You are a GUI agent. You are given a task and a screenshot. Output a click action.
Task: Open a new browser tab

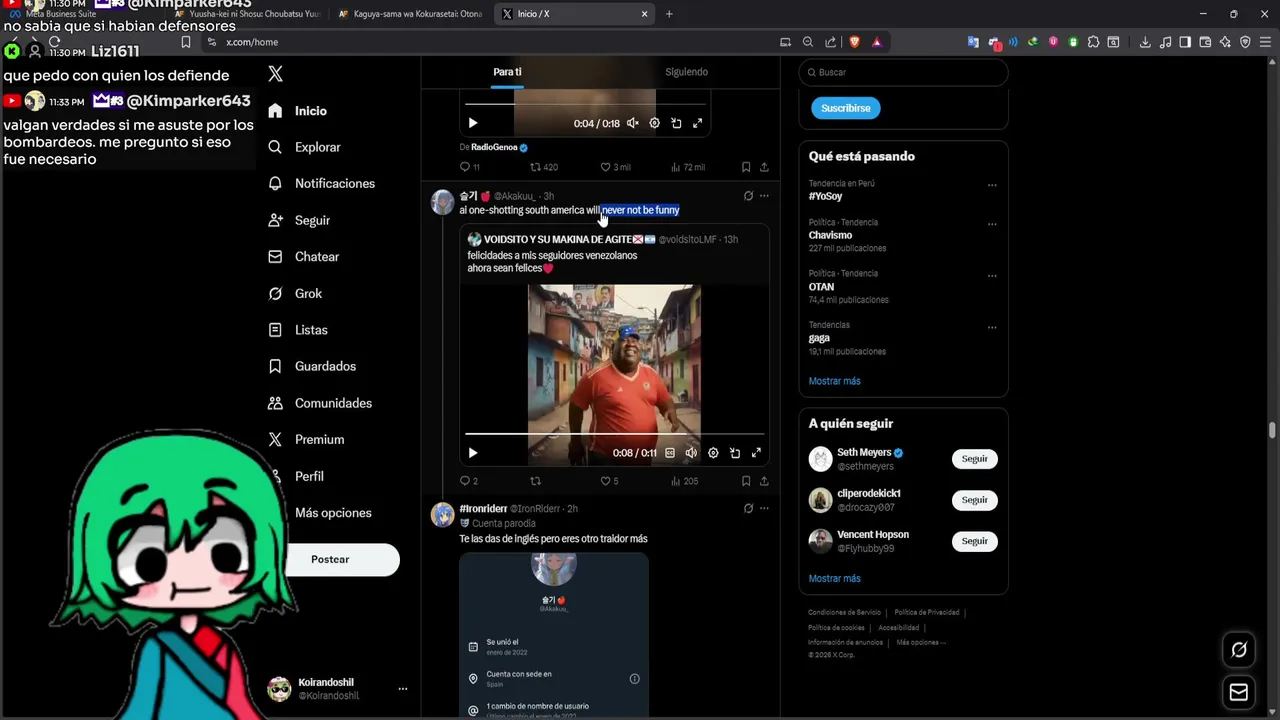pos(669,14)
